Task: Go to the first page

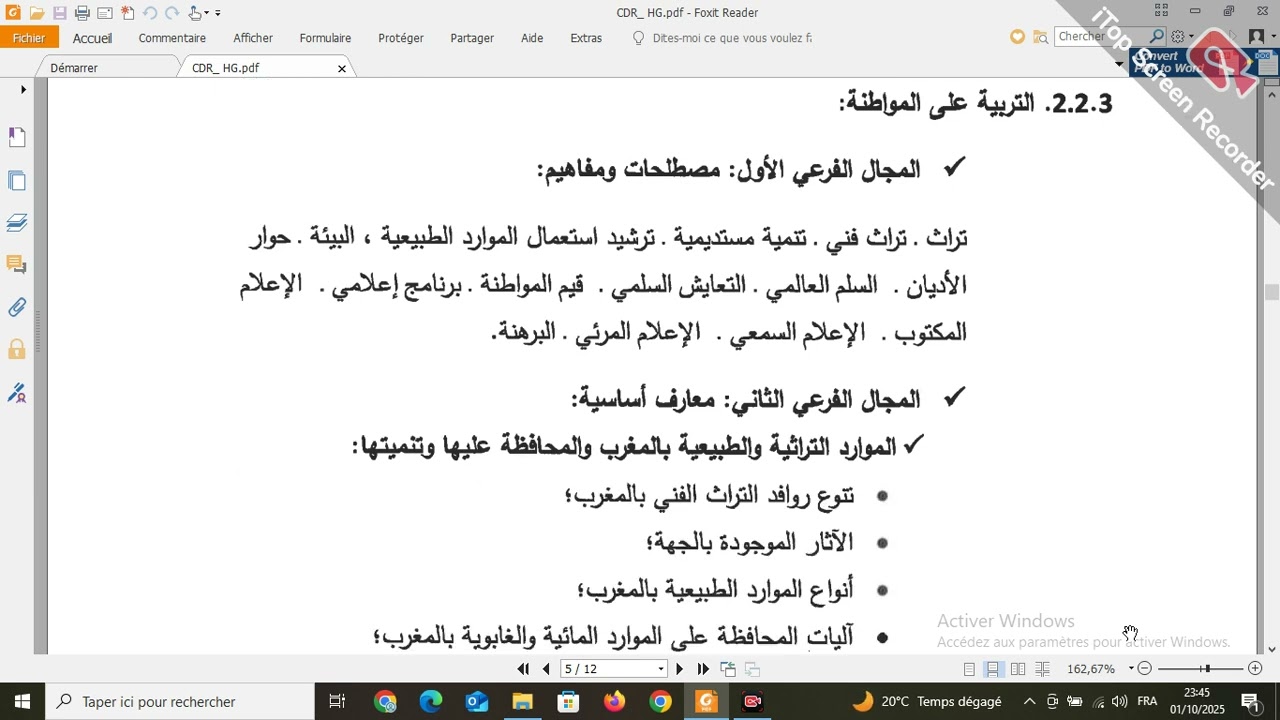Action: pos(523,669)
